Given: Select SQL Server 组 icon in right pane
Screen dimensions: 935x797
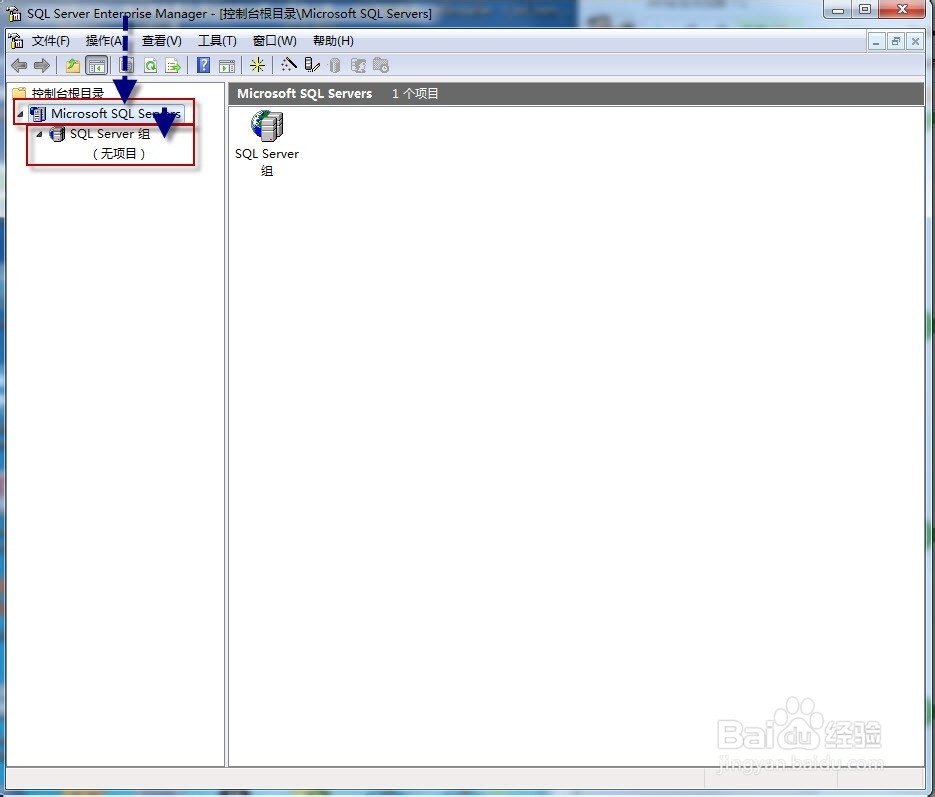Looking at the screenshot, I should (x=267, y=144).
